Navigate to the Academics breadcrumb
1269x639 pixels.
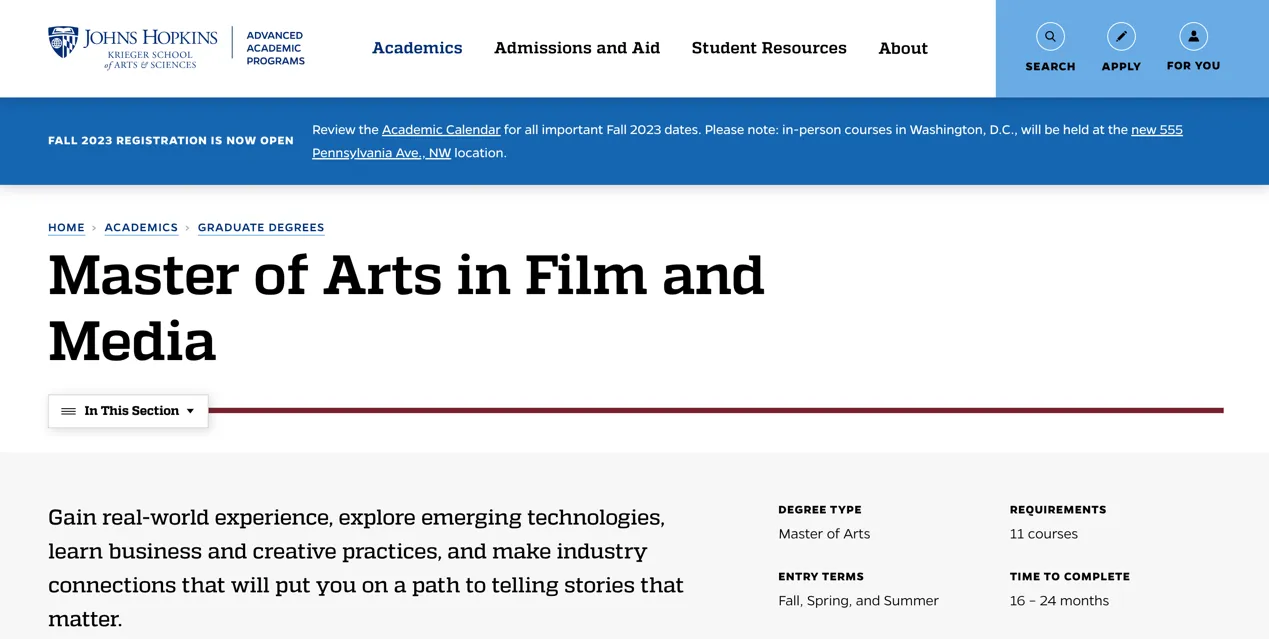141,228
